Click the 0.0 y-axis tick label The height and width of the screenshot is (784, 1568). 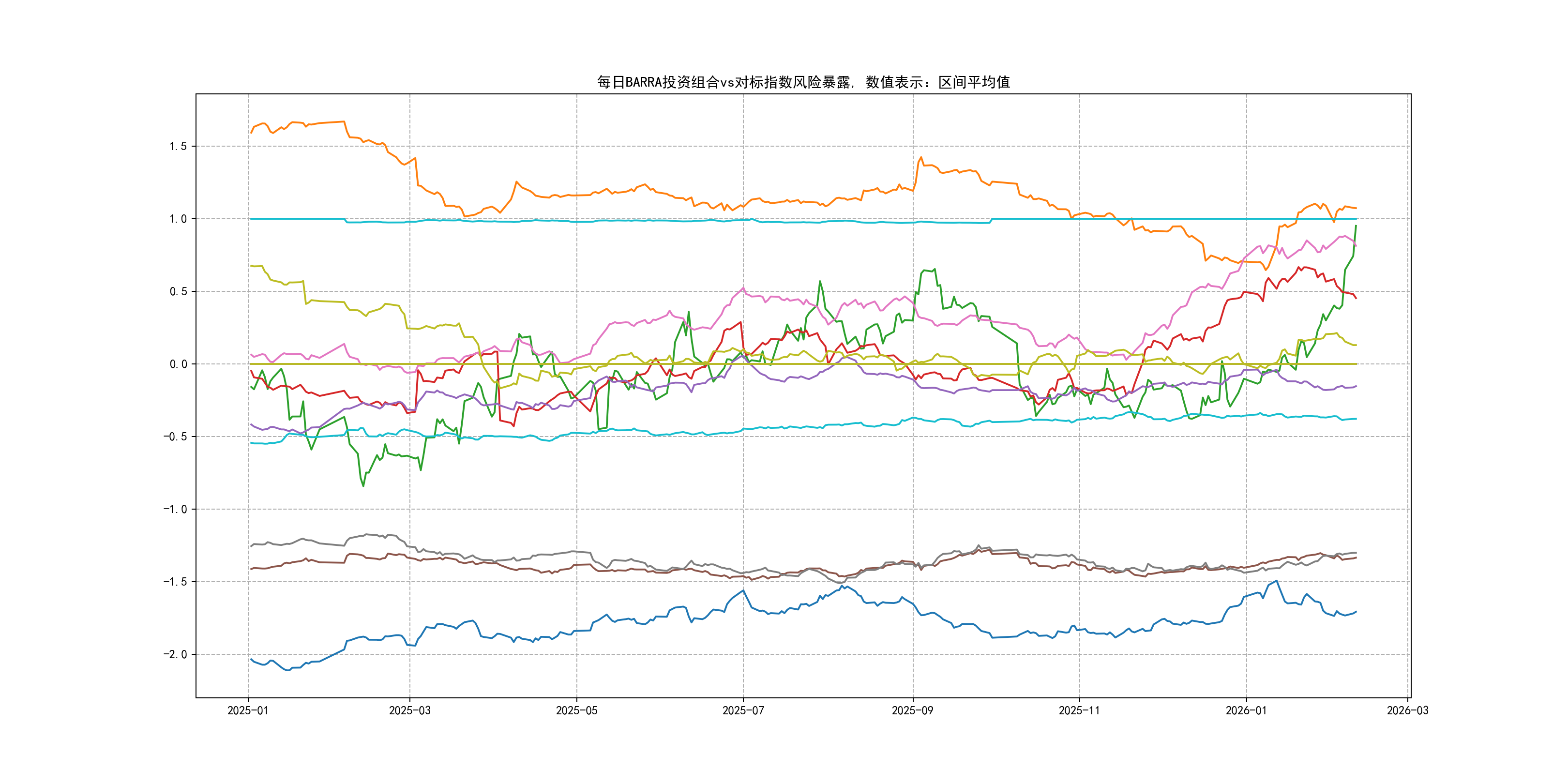pos(178,364)
